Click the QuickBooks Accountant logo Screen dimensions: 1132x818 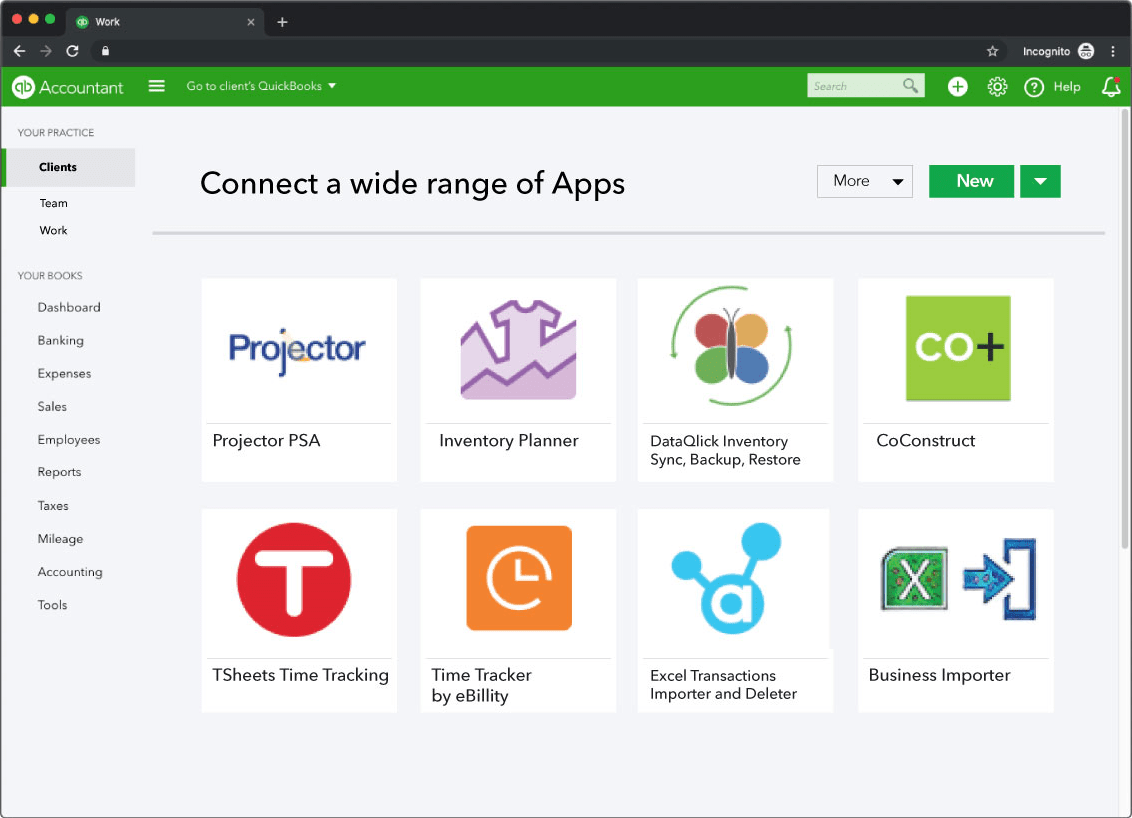click(x=67, y=87)
